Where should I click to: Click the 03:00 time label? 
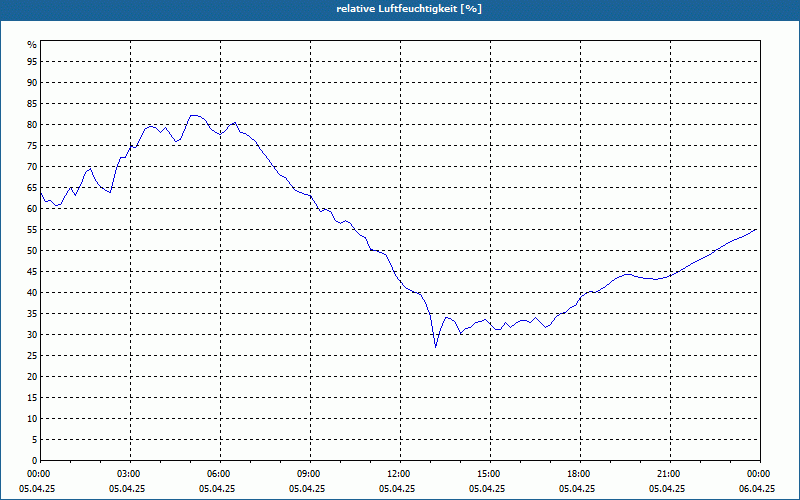131,474
